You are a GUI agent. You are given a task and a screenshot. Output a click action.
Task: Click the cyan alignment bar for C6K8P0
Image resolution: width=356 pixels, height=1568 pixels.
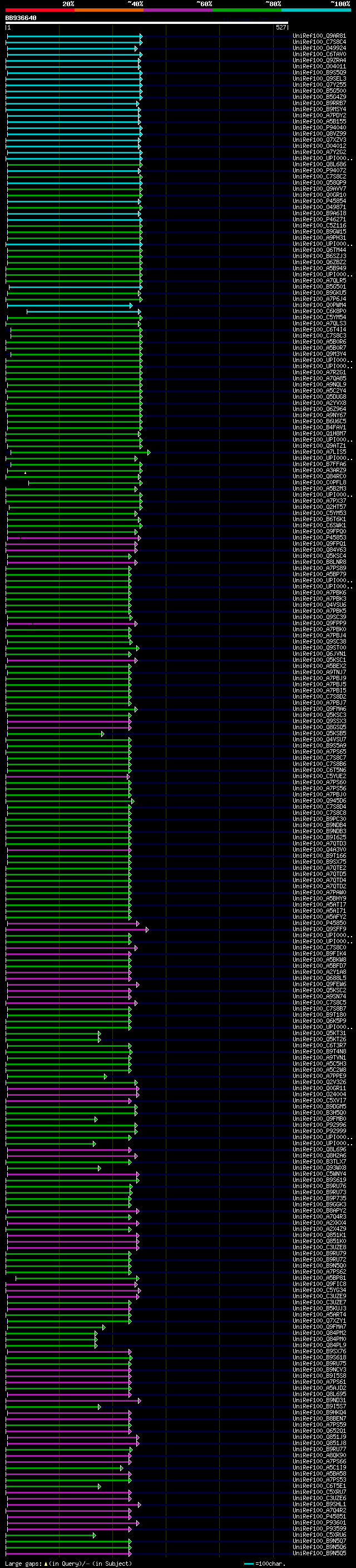84,311
